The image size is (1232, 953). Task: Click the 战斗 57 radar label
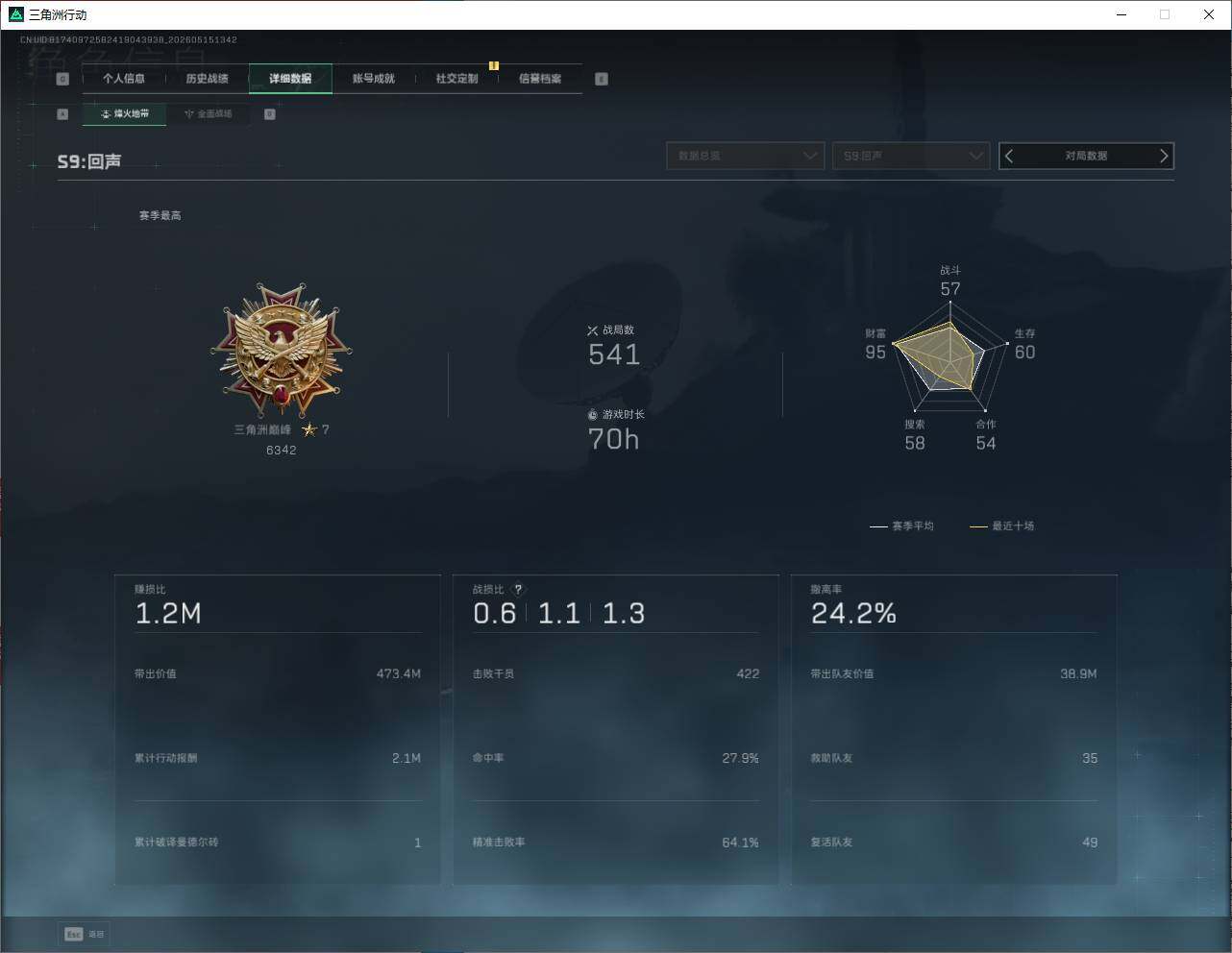coord(950,281)
